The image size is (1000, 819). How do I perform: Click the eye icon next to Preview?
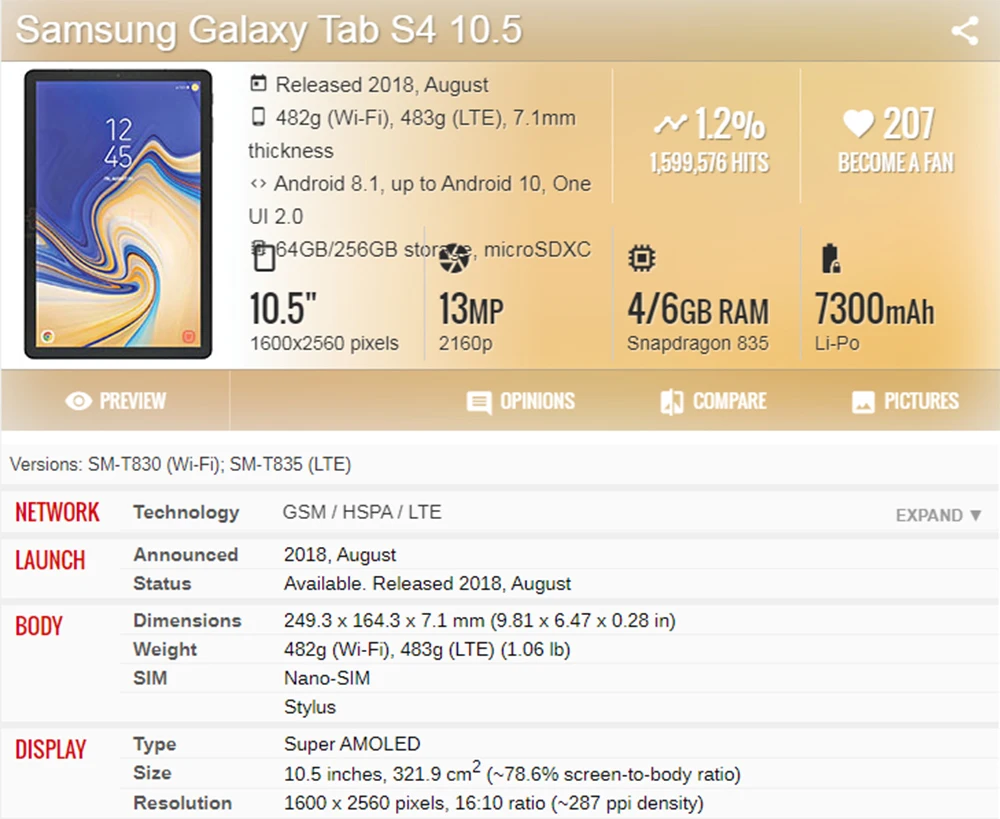[78, 401]
